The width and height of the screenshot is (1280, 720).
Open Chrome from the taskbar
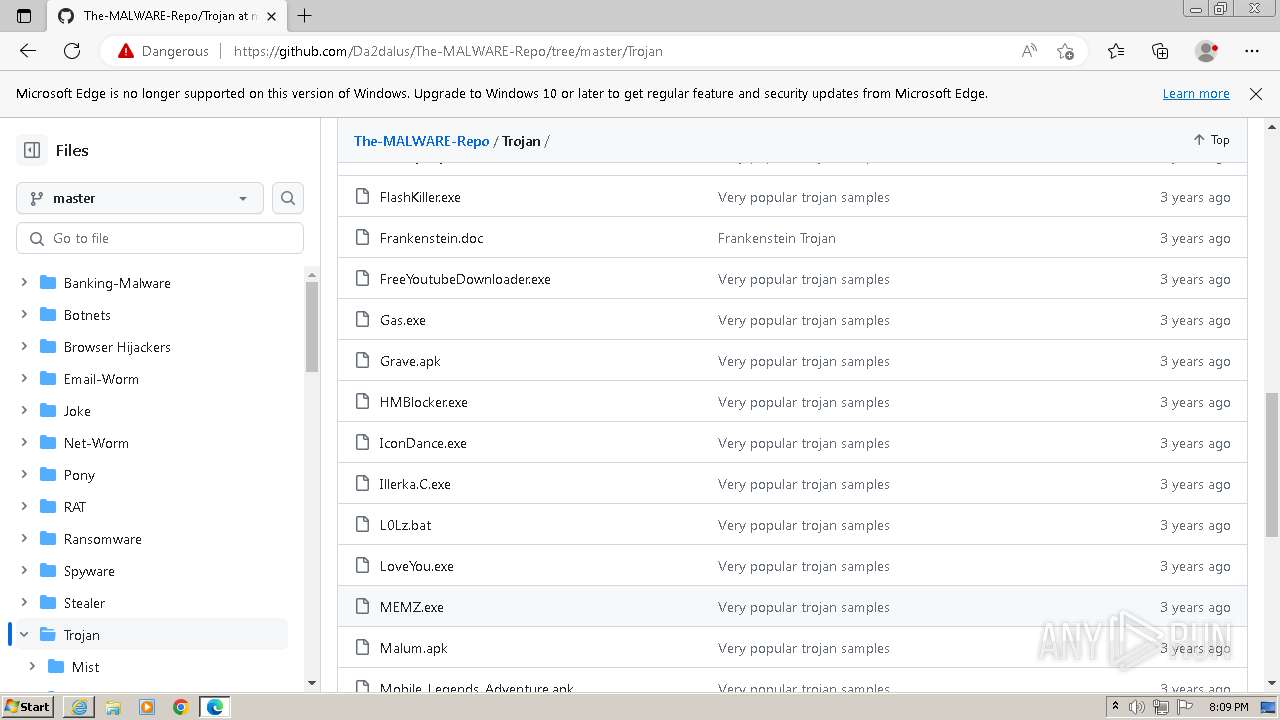181,707
